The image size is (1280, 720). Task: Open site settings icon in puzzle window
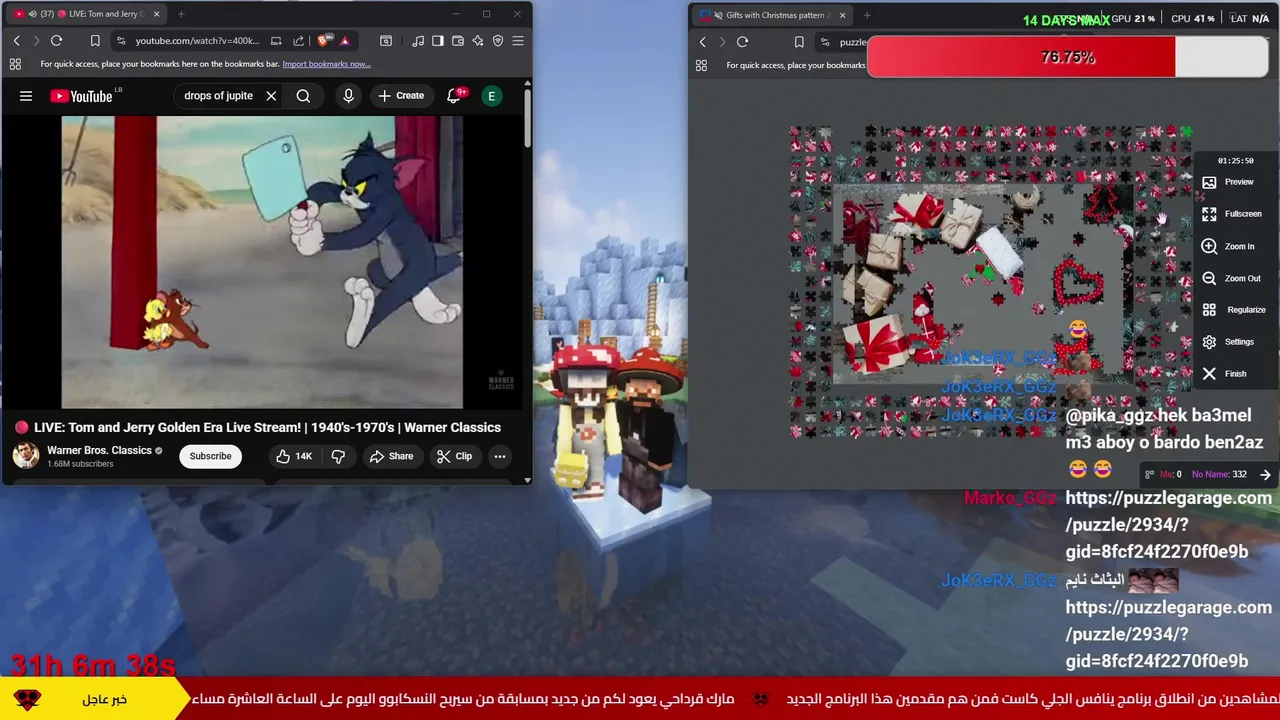point(825,42)
